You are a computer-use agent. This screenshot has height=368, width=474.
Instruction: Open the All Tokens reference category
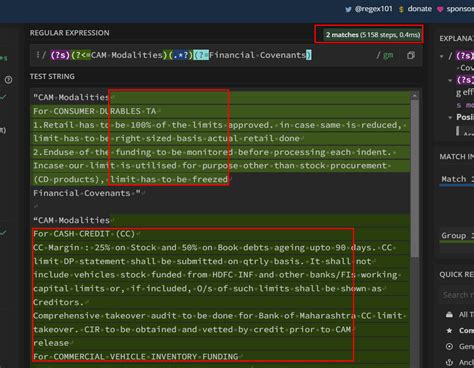pos(460,315)
